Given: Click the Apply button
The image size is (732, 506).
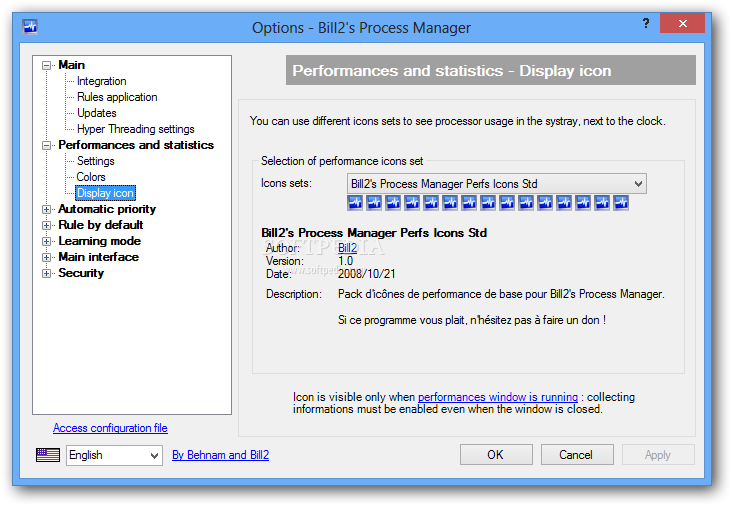Looking at the screenshot, I should 658,455.
